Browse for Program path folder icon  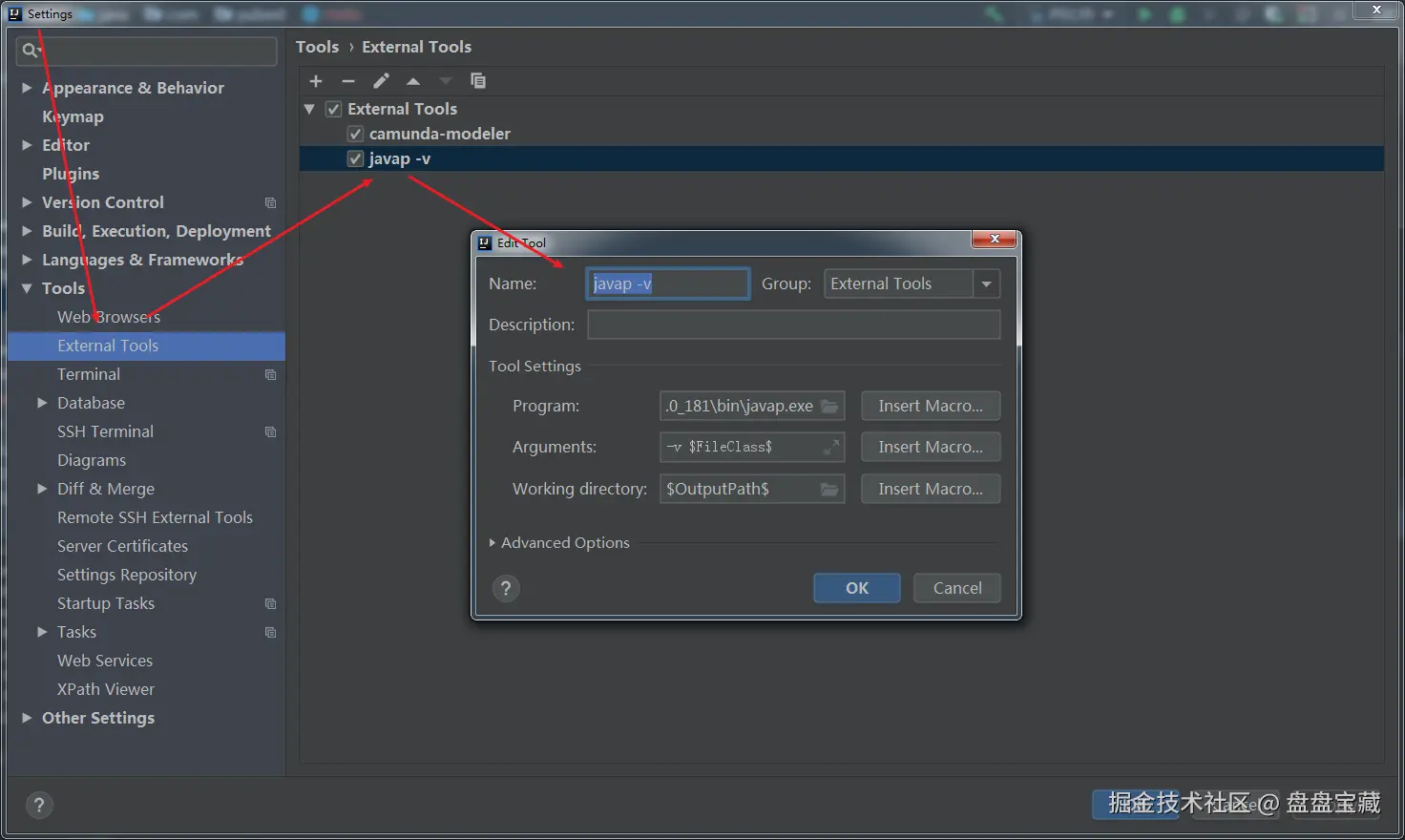[829, 406]
